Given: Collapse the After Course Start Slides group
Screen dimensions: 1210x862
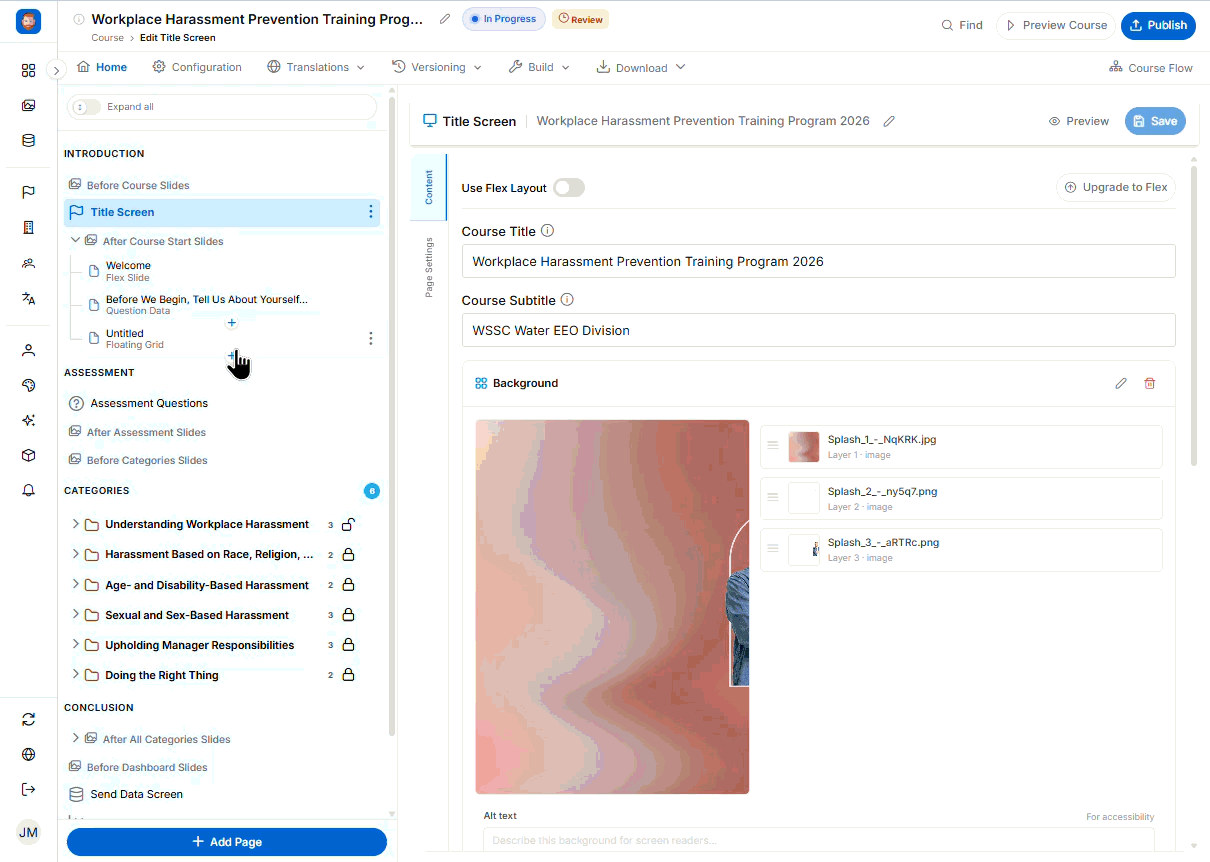Looking at the screenshot, I should (75, 240).
